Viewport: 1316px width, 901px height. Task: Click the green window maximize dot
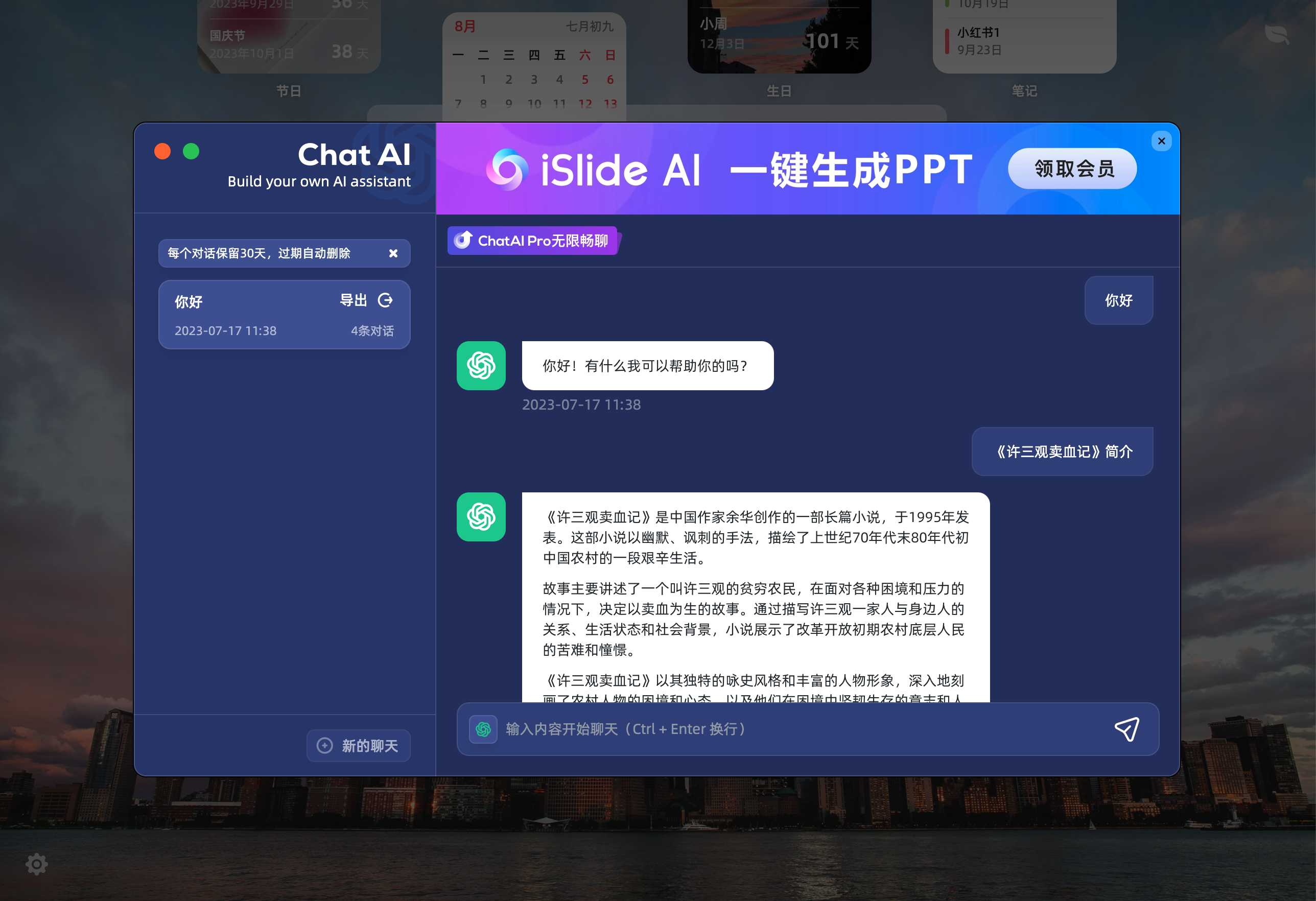[192, 151]
